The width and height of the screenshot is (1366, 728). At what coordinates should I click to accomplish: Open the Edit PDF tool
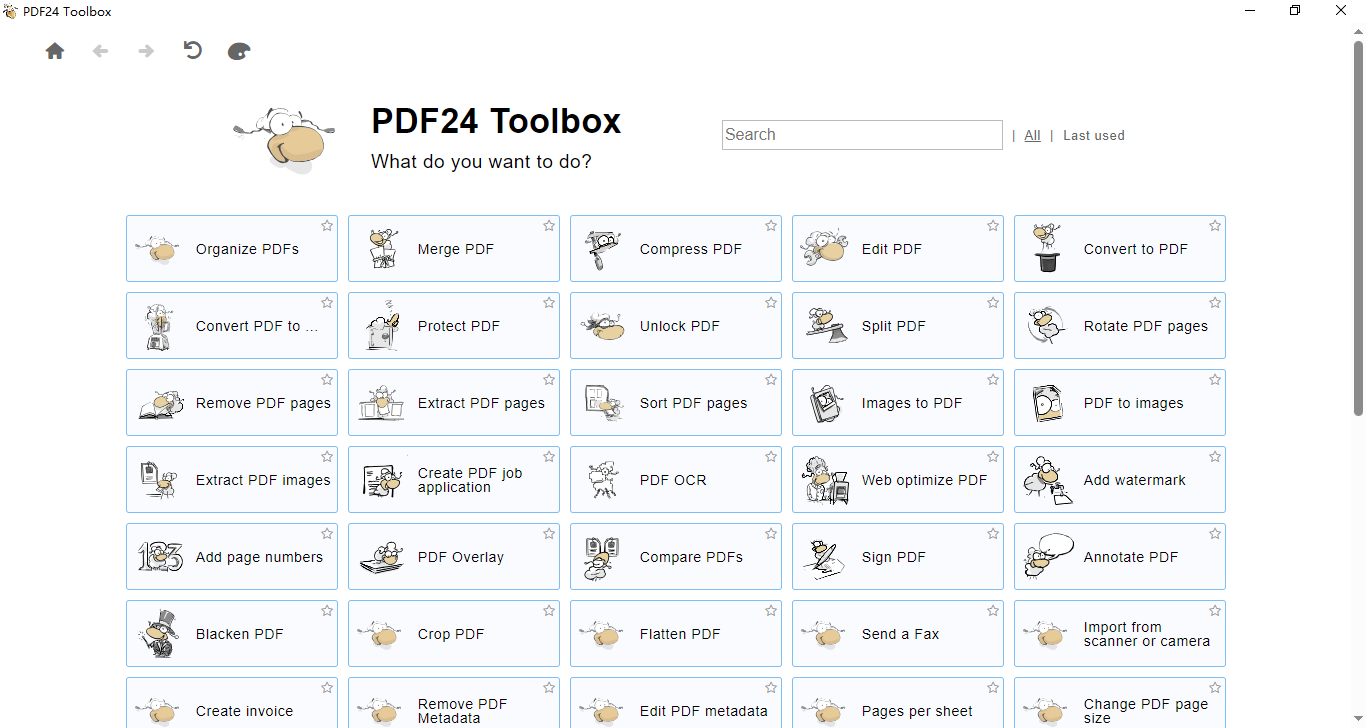click(x=898, y=249)
